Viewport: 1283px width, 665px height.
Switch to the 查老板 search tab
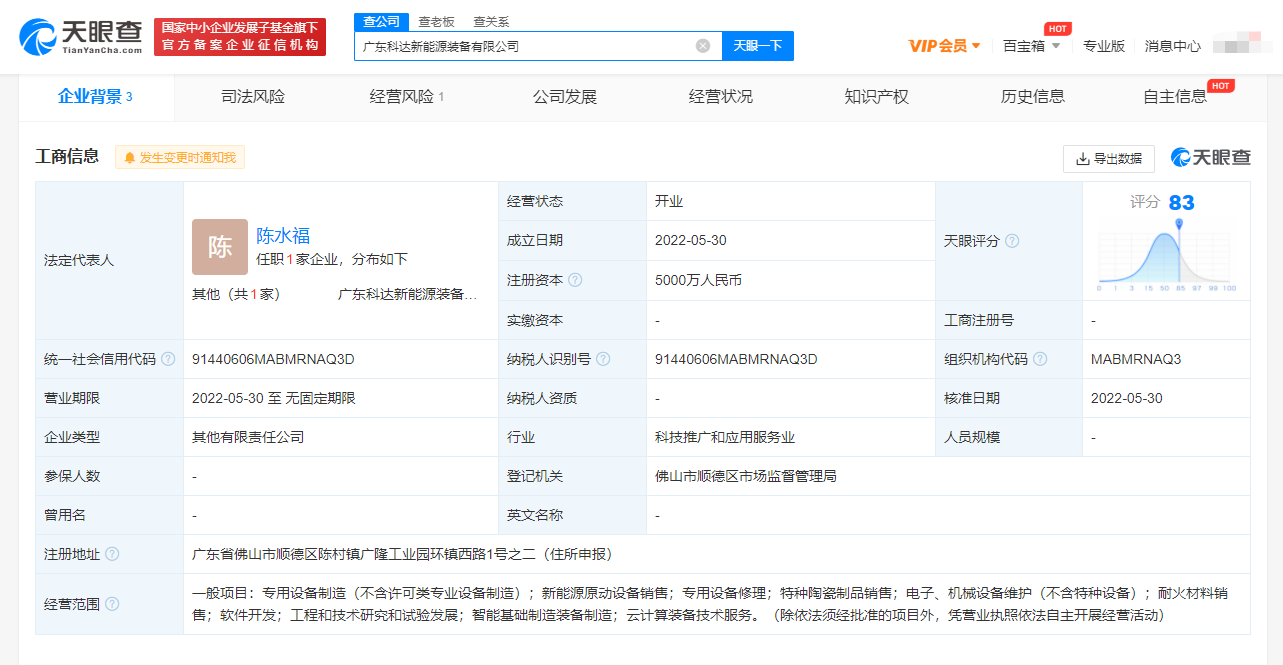[436, 21]
